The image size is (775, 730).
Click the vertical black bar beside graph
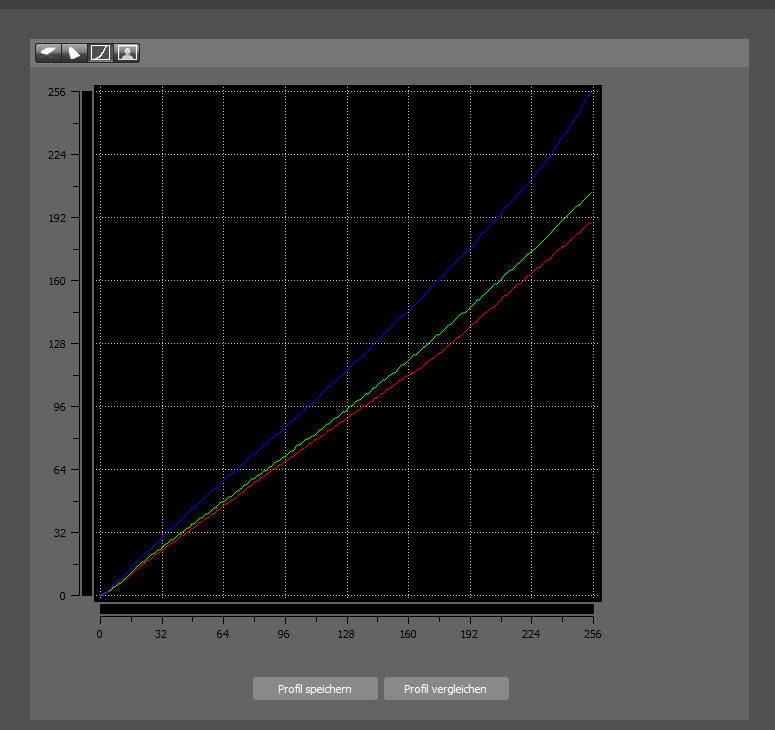[x=87, y=343]
